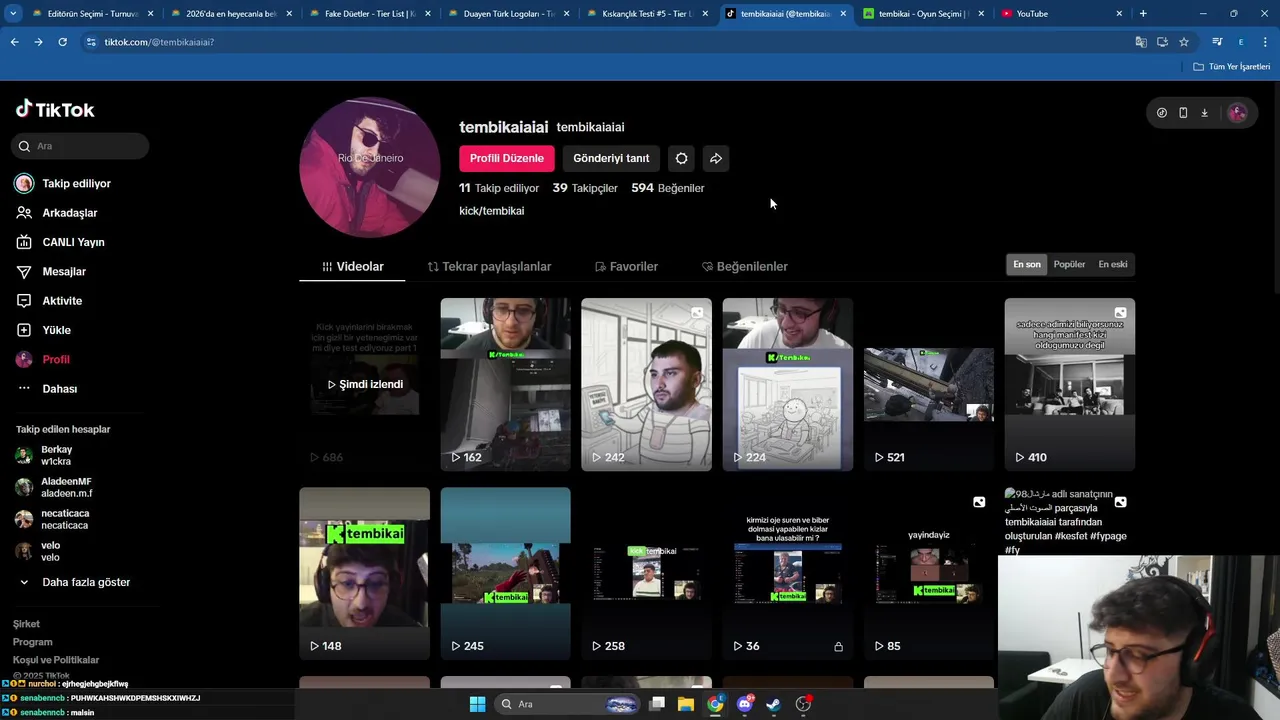
Task: Click the share profile arrow icon
Action: [716, 158]
